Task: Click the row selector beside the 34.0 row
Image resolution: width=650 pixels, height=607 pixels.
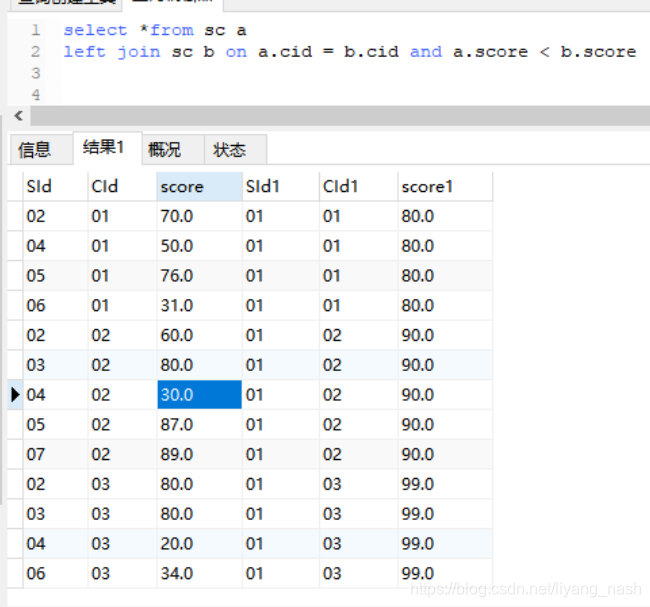Action: coord(15,573)
